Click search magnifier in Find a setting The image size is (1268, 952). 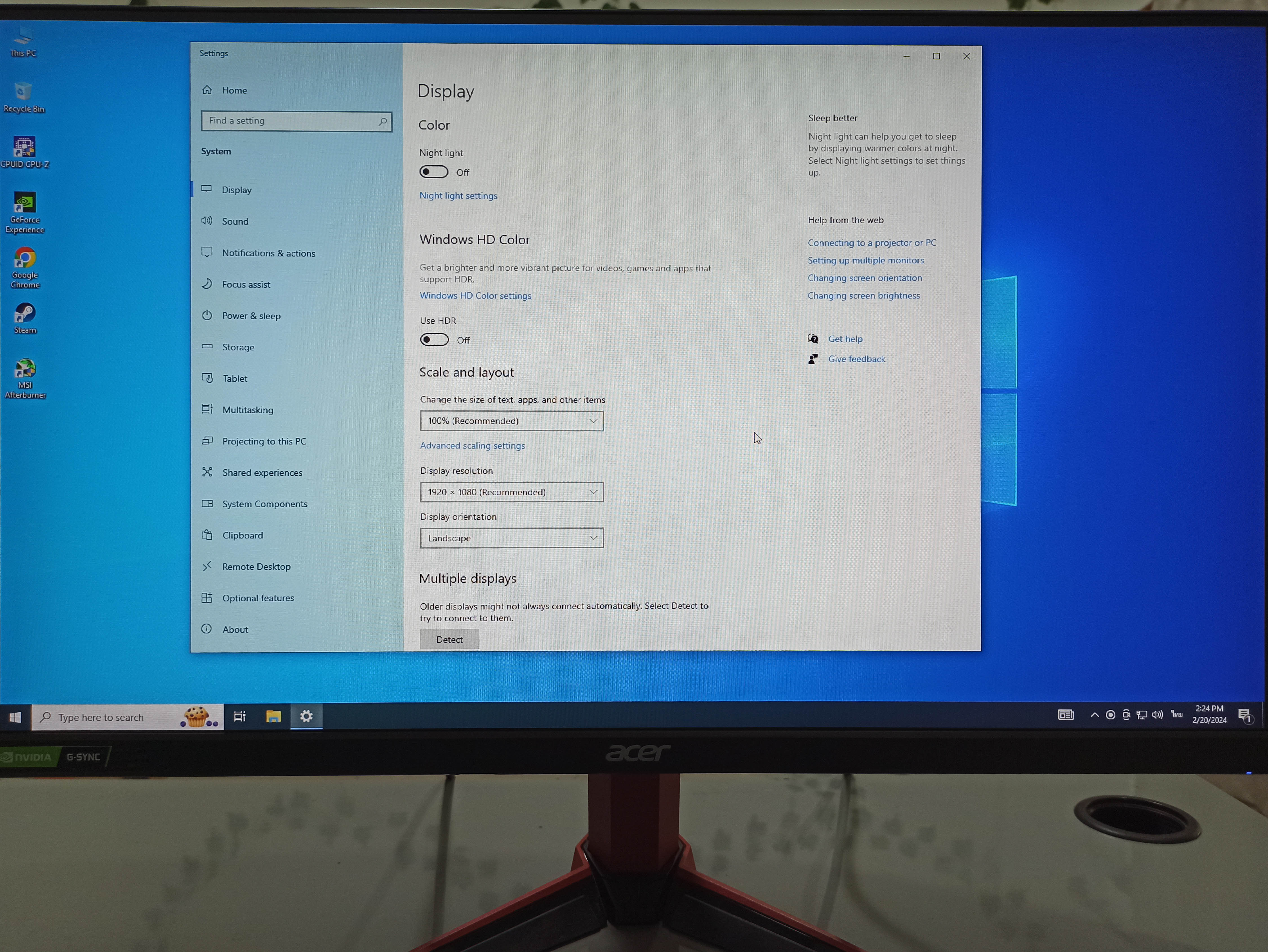coord(382,121)
